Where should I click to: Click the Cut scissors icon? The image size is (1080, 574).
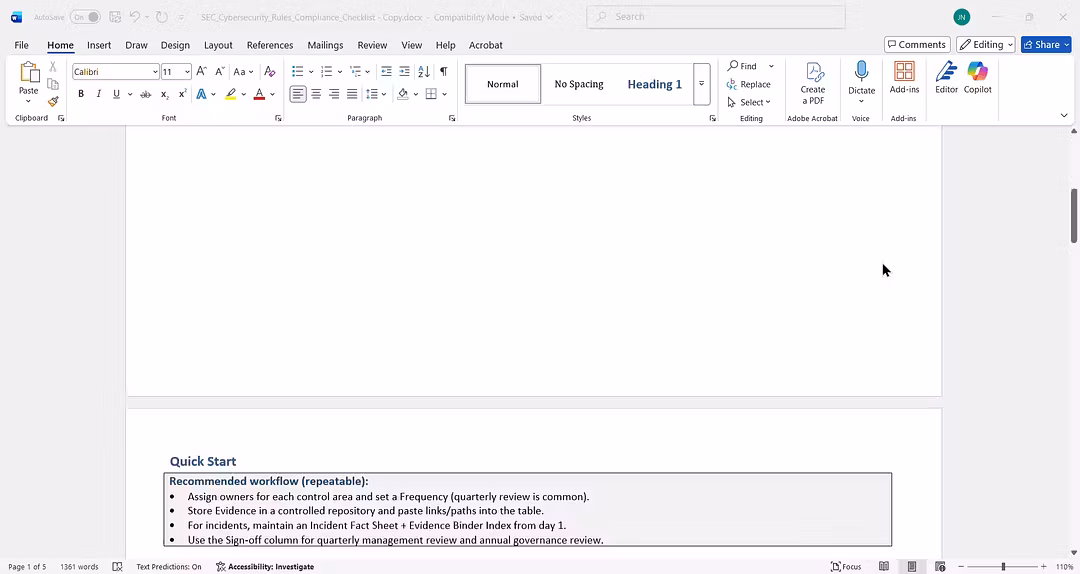(53, 67)
